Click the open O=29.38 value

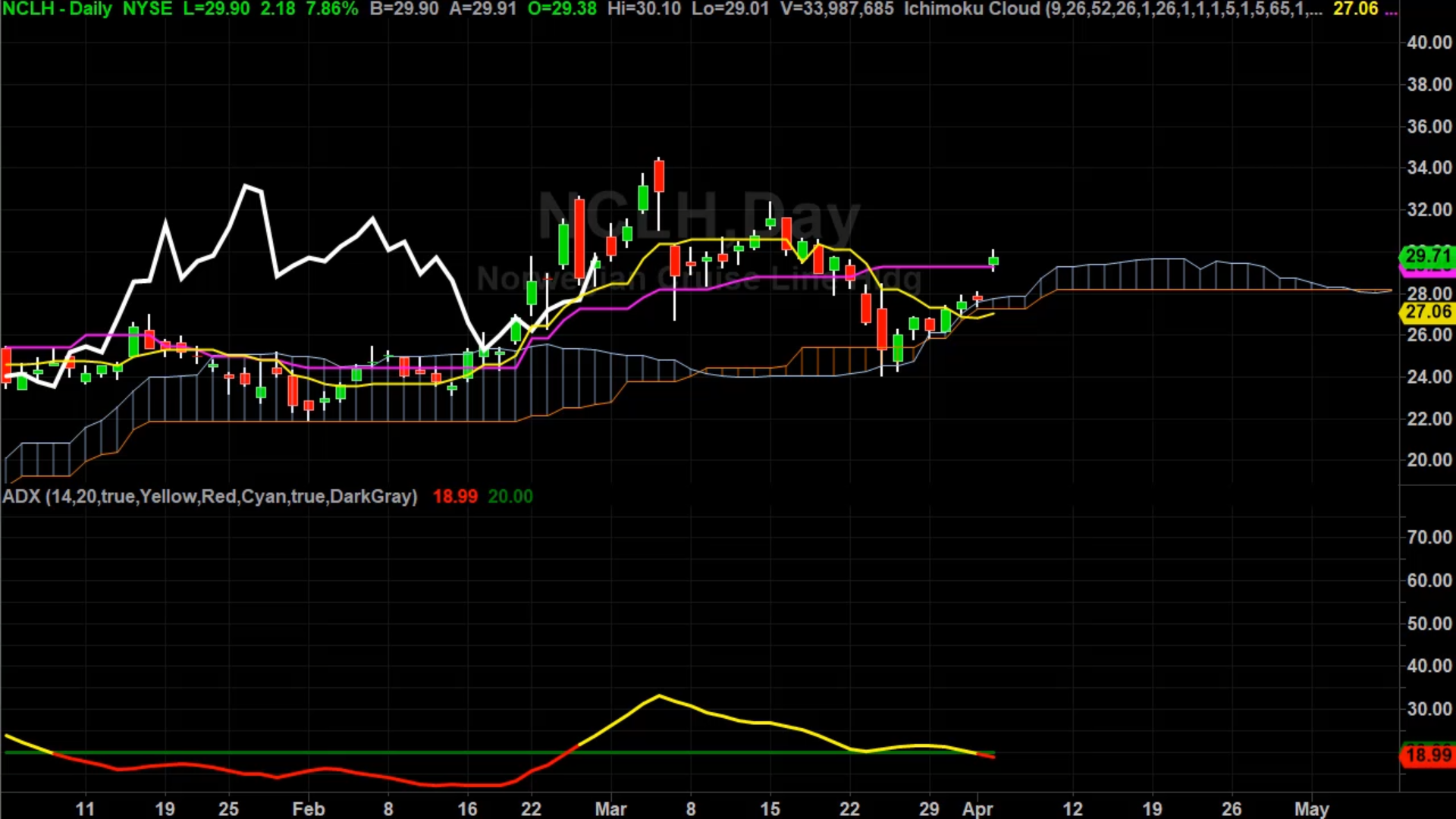(562, 9)
